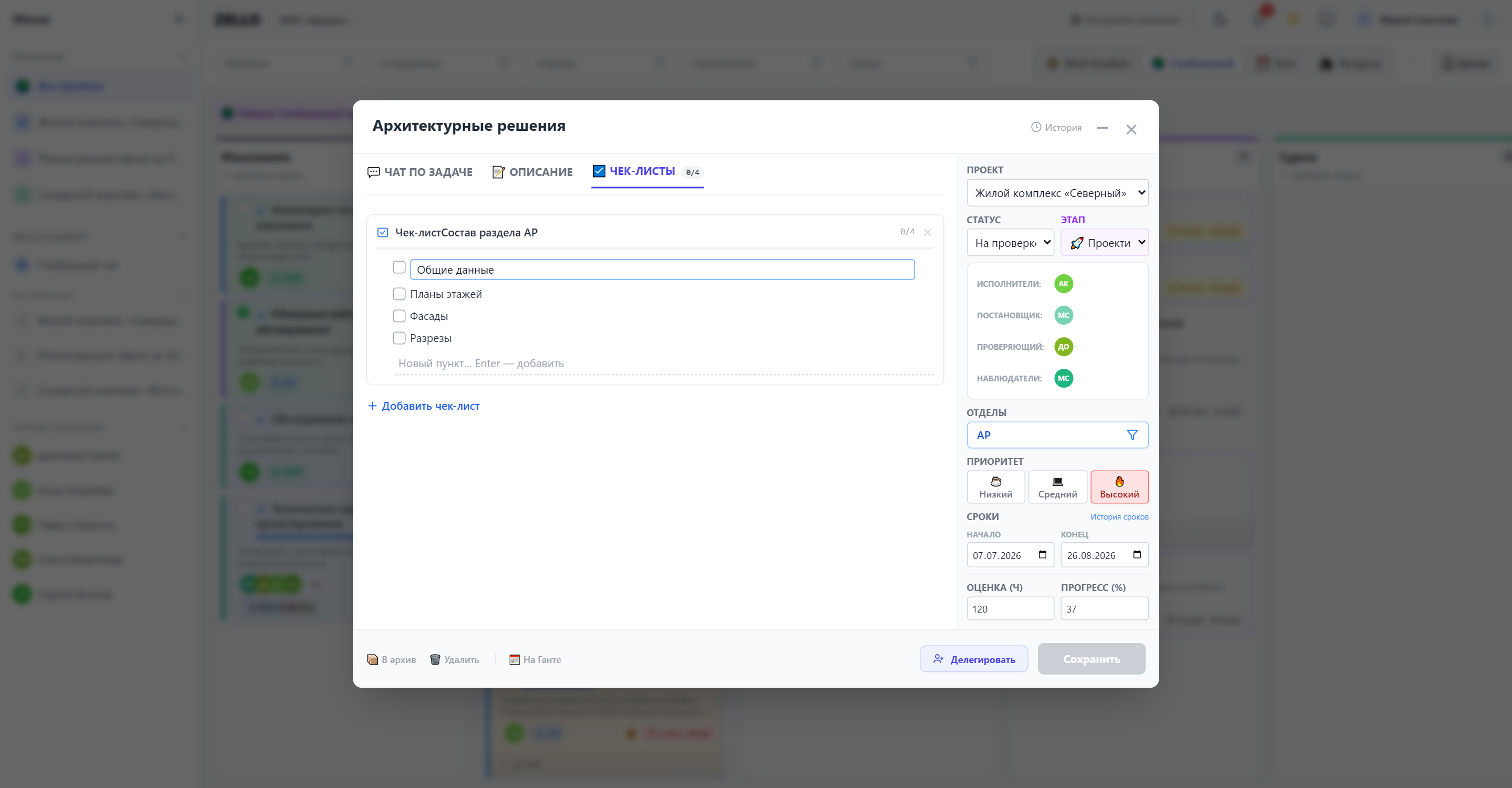Click the Сохранить button
Viewport: 1512px width, 788px height.
(1091, 659)
